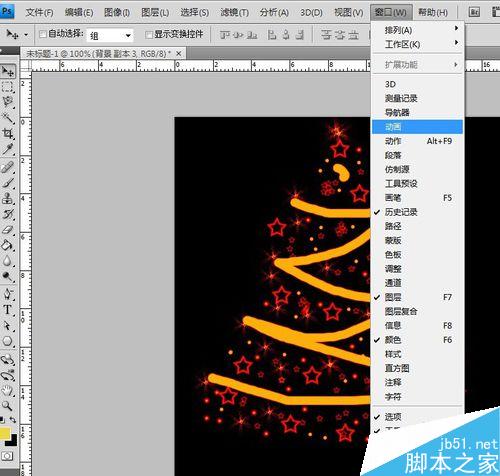Select the 3D Rotate tool
Viewport: 500px width, 476px height.
tap(7, 359)
